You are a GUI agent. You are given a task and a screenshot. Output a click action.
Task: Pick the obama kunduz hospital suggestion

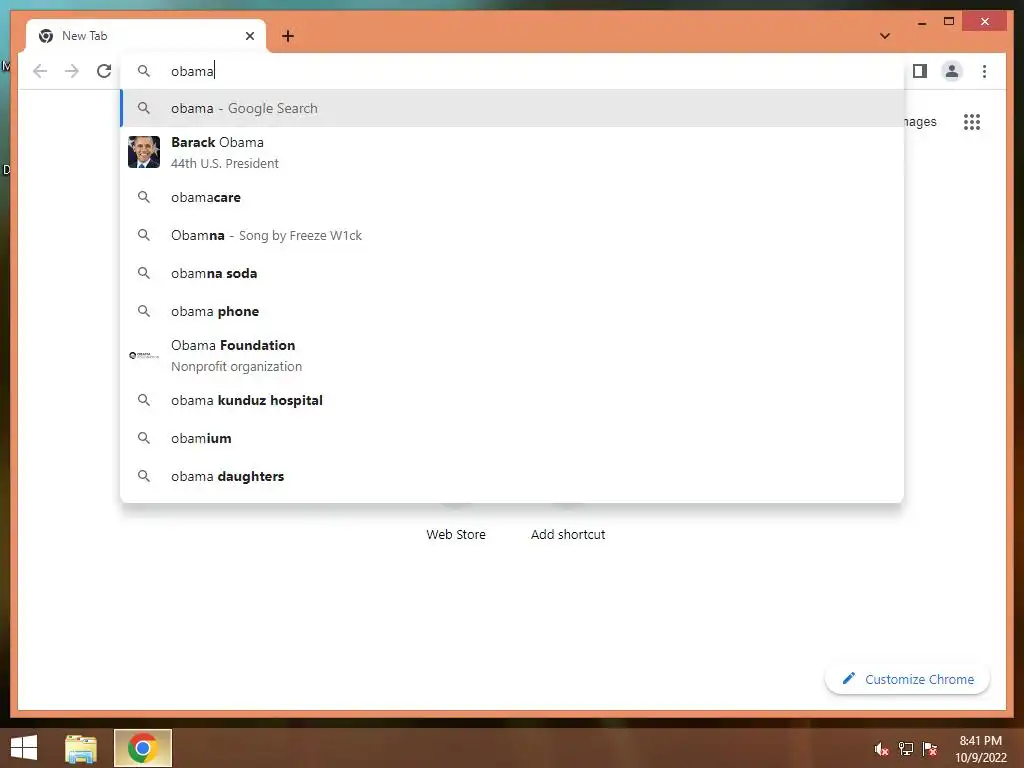pos(513,400)
